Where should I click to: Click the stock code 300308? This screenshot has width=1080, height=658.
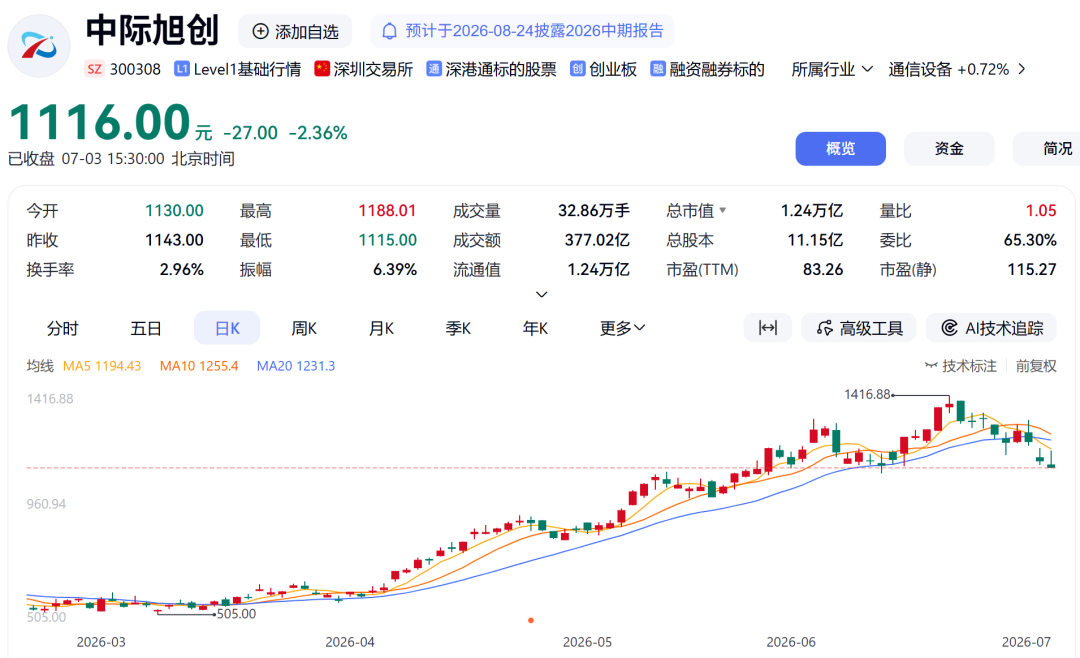coord(135,69)
